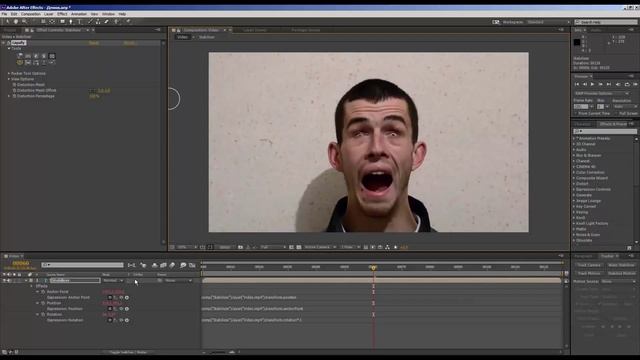This screenshot has height=360, width=640.
Task: Open the Graph Editor in timeline
Action: 192,265
